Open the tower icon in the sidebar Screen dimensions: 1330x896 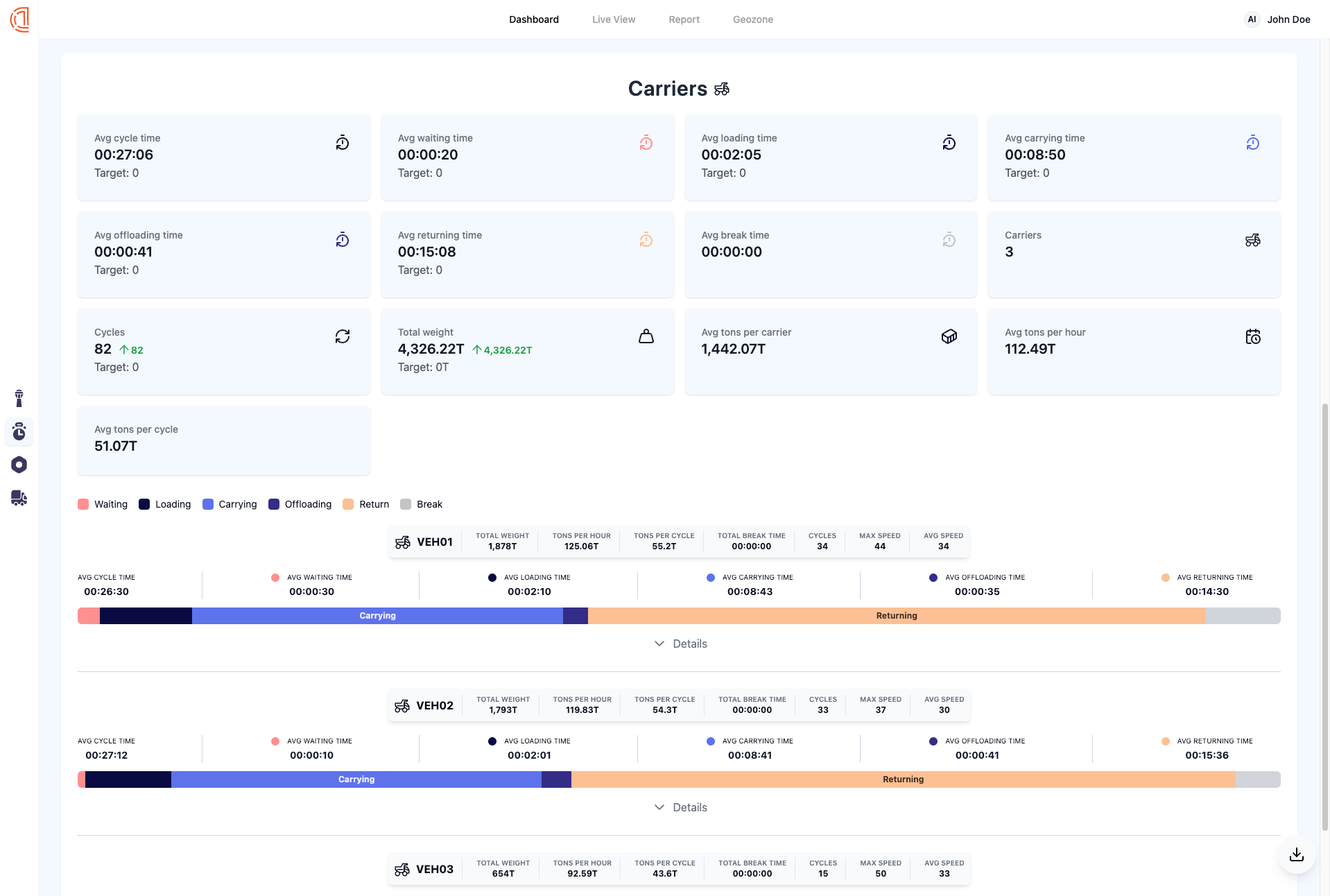coord(19,398)
